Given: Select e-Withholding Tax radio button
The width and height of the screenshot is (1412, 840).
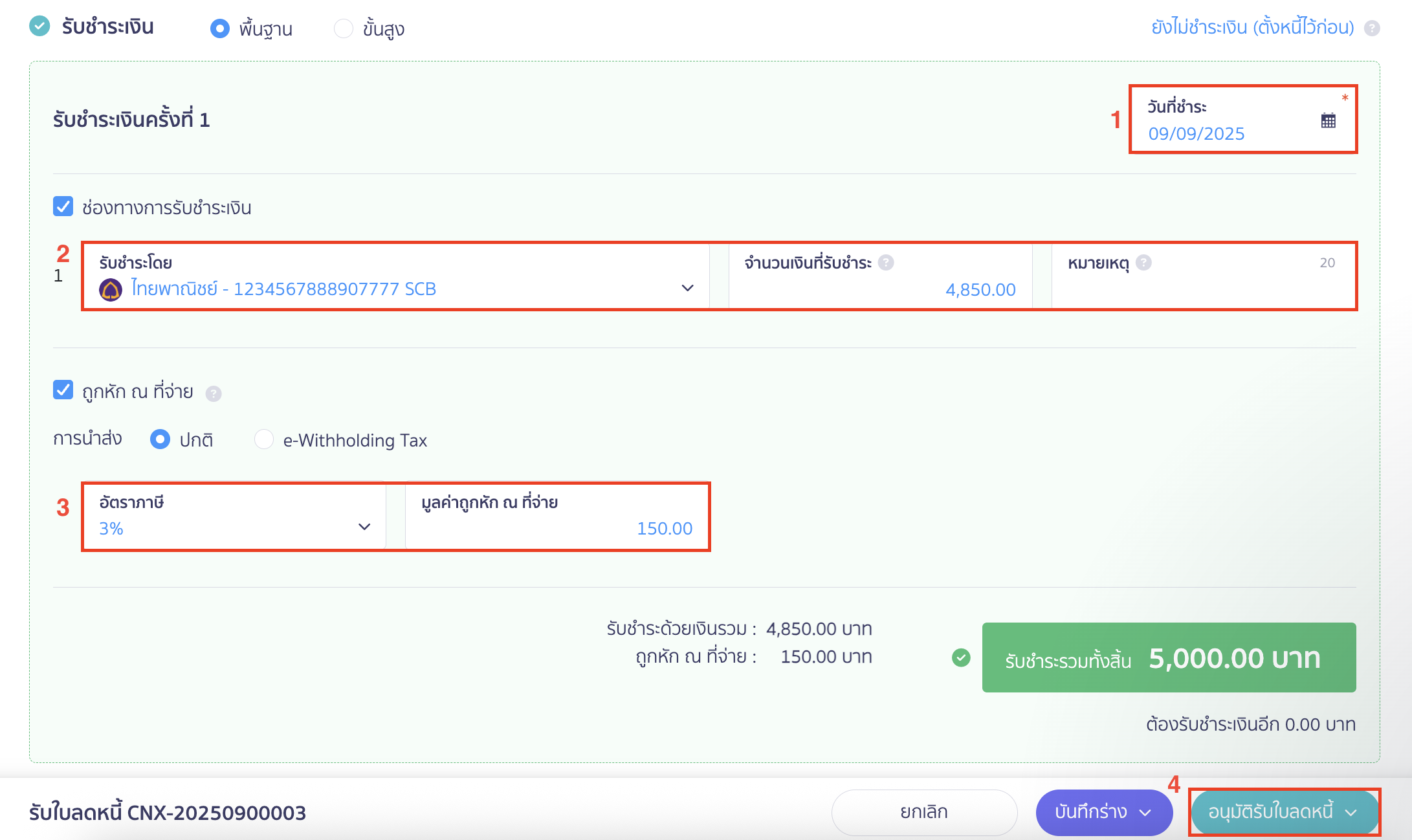Looking at the screenshot, I should point(263,439).
